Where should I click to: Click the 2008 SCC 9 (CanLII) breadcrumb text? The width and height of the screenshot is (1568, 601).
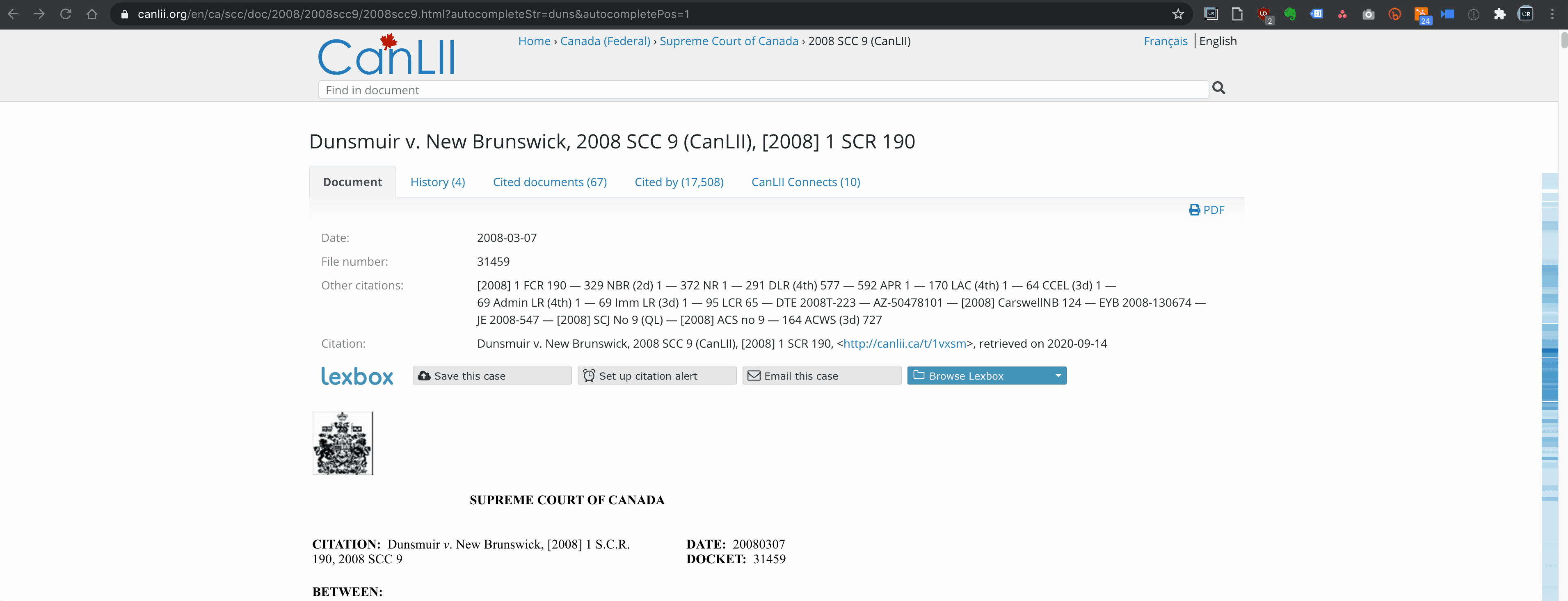pos(859,41)
